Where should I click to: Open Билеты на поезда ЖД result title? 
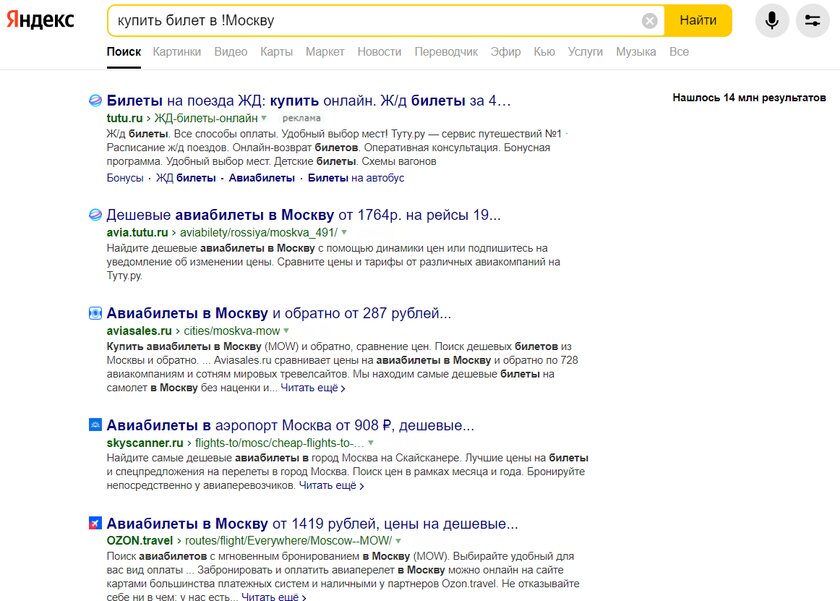tap(309, 100)
